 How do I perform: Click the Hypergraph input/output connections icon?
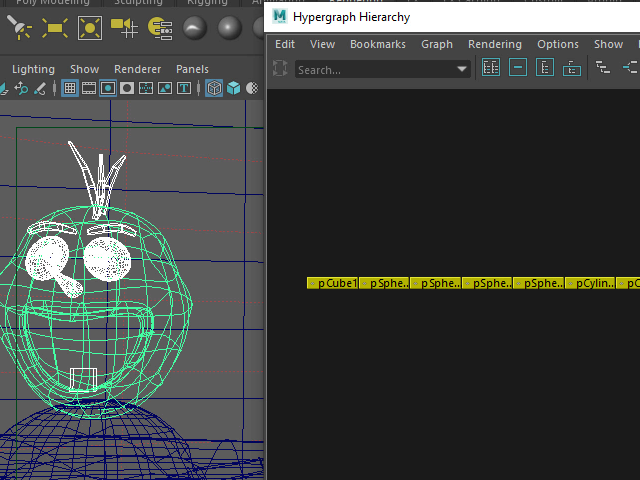pos(630,68)
